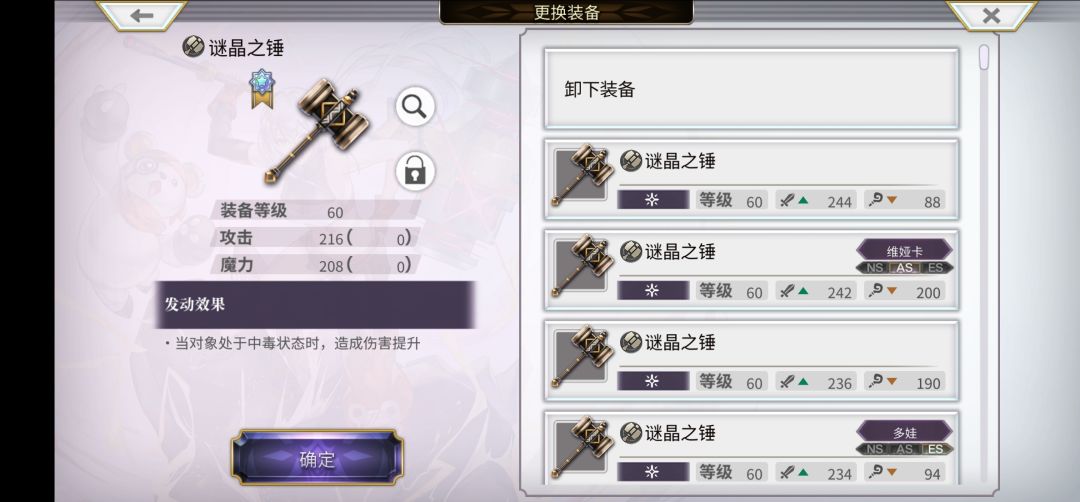Viewport: 1080px width, 502px height.
Task: Click the equipment list scrollbar handle
Action: click(x=984, y=58)
